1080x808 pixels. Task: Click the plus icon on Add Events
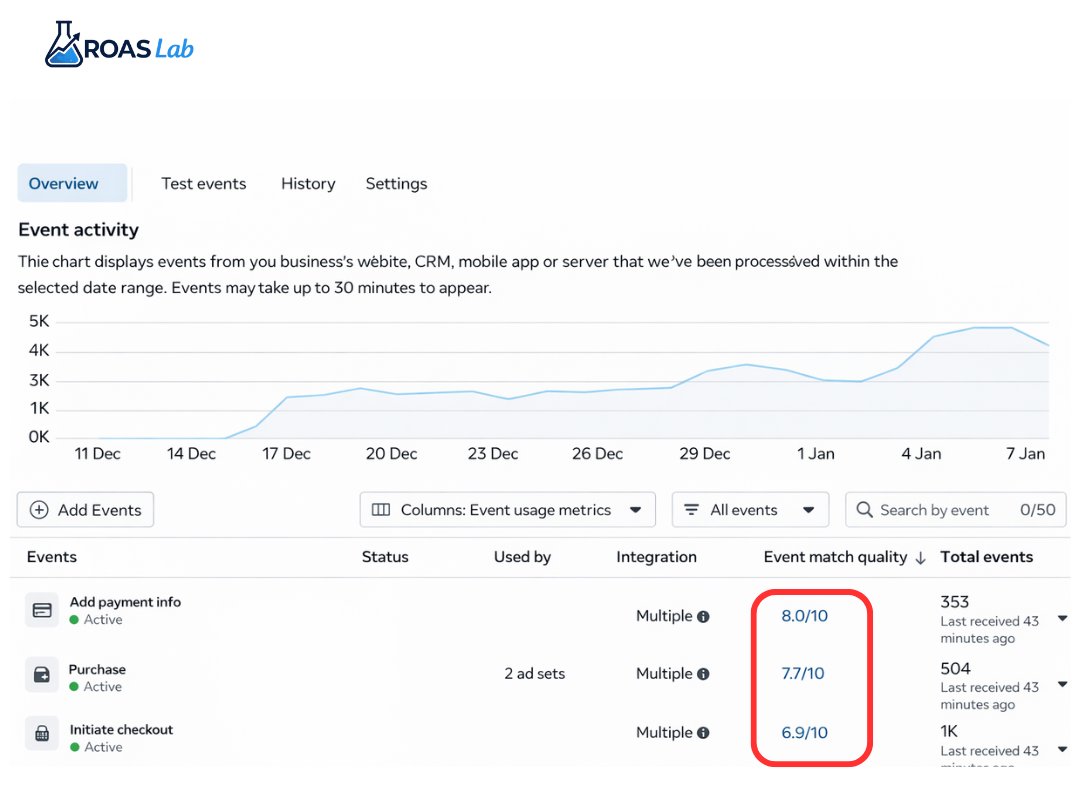[x=39, y=510]
